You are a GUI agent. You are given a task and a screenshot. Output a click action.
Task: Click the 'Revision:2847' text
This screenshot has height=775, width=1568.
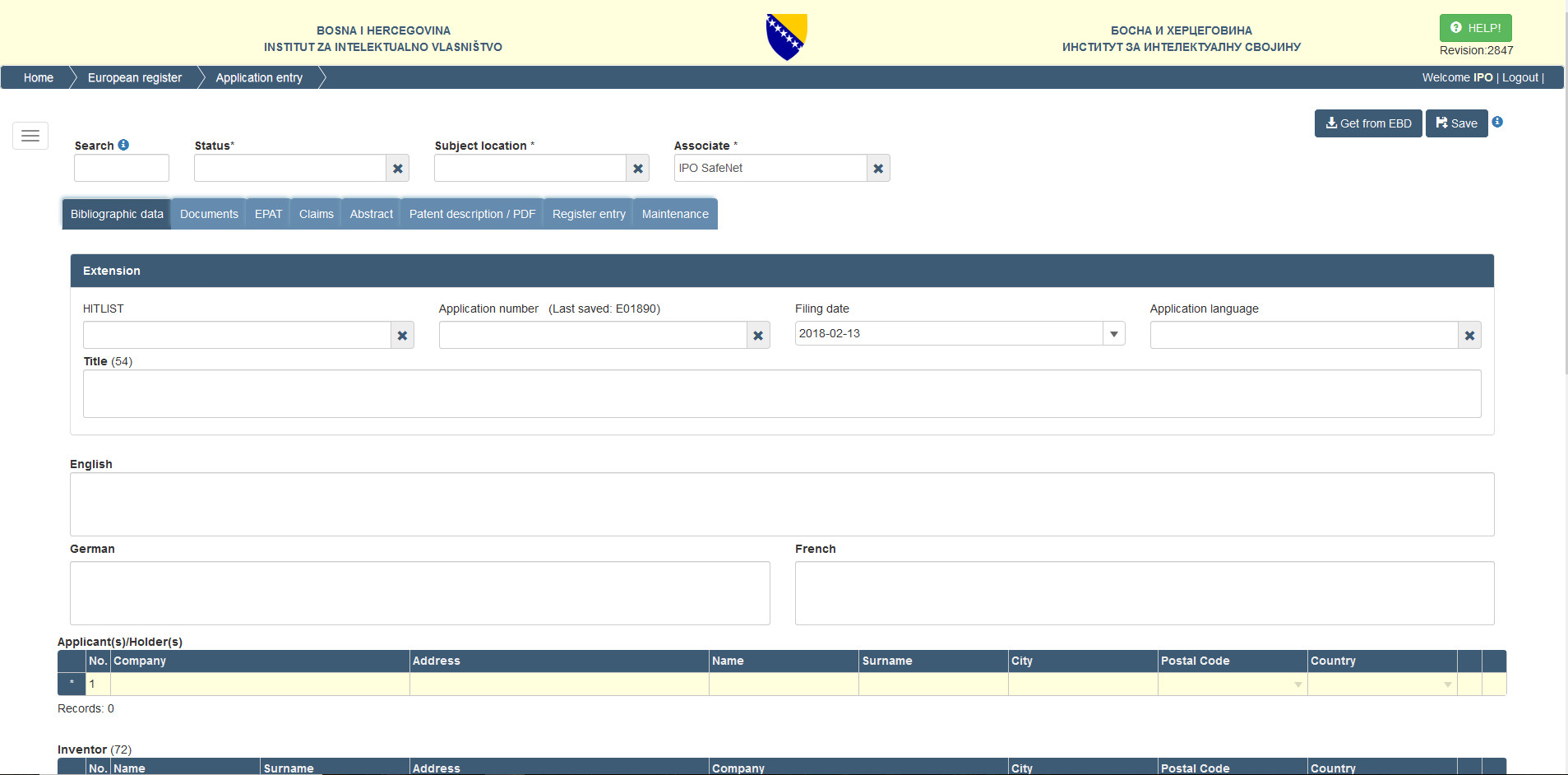(x=1476, y=50)
